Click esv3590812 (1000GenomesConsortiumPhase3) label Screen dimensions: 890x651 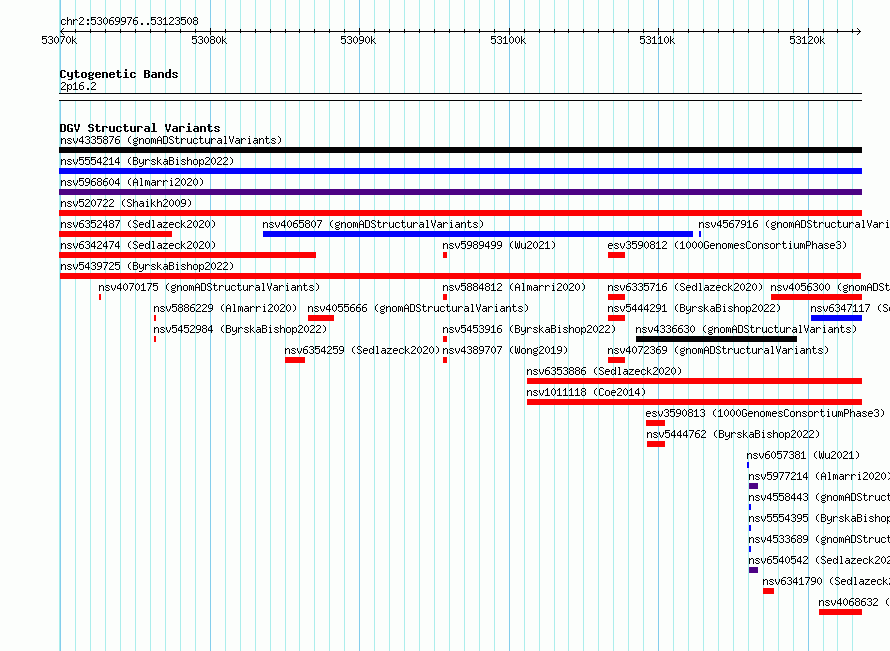tap(727, 245)
